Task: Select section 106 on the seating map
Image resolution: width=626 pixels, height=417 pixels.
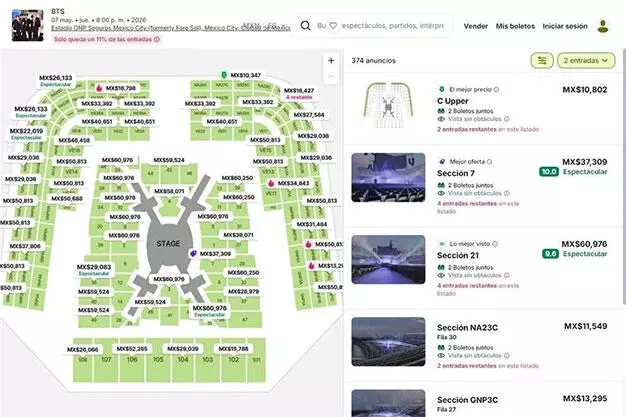Action: point(131,358)
